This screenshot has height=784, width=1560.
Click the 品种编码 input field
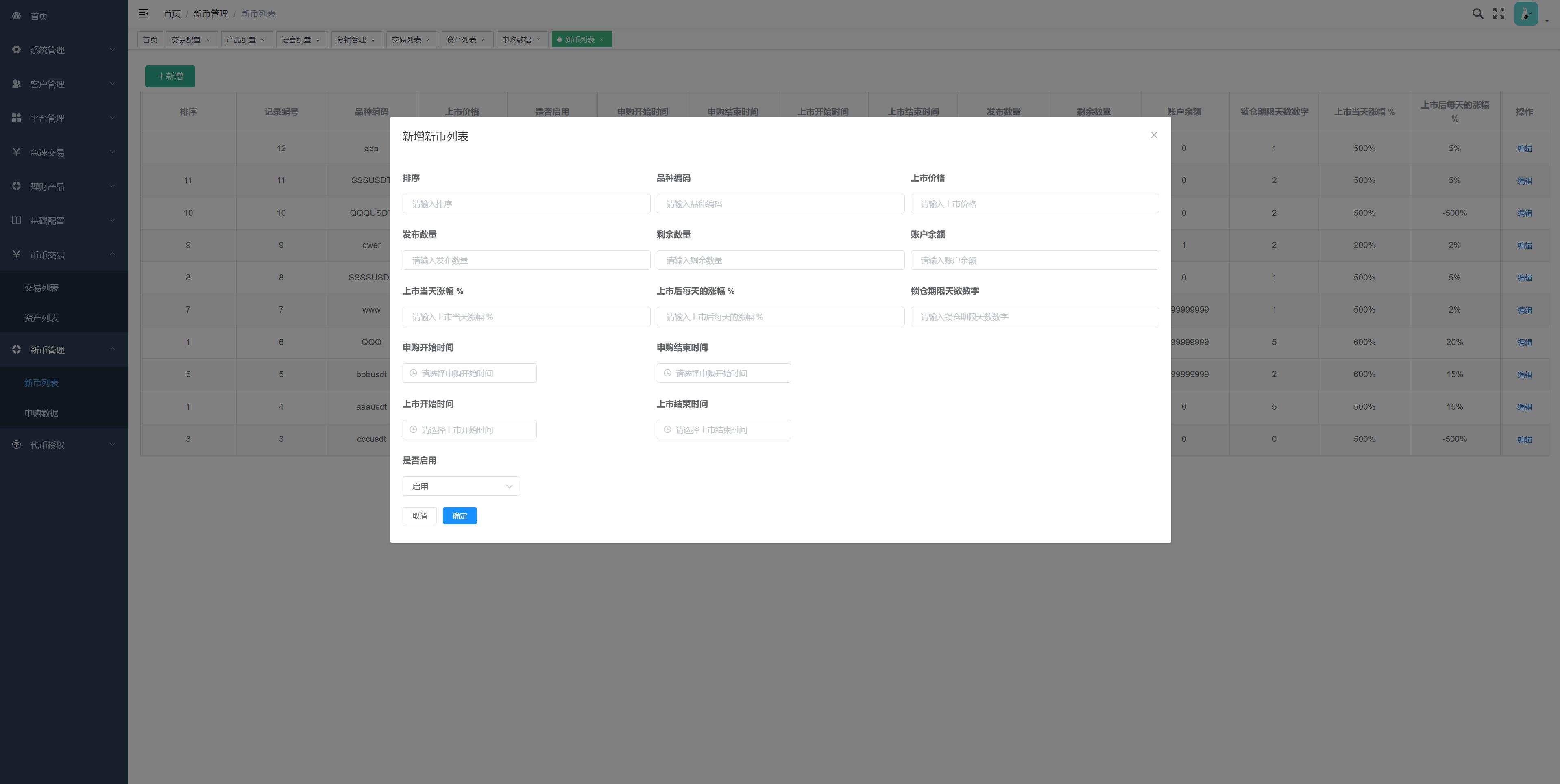click(780, 204)
